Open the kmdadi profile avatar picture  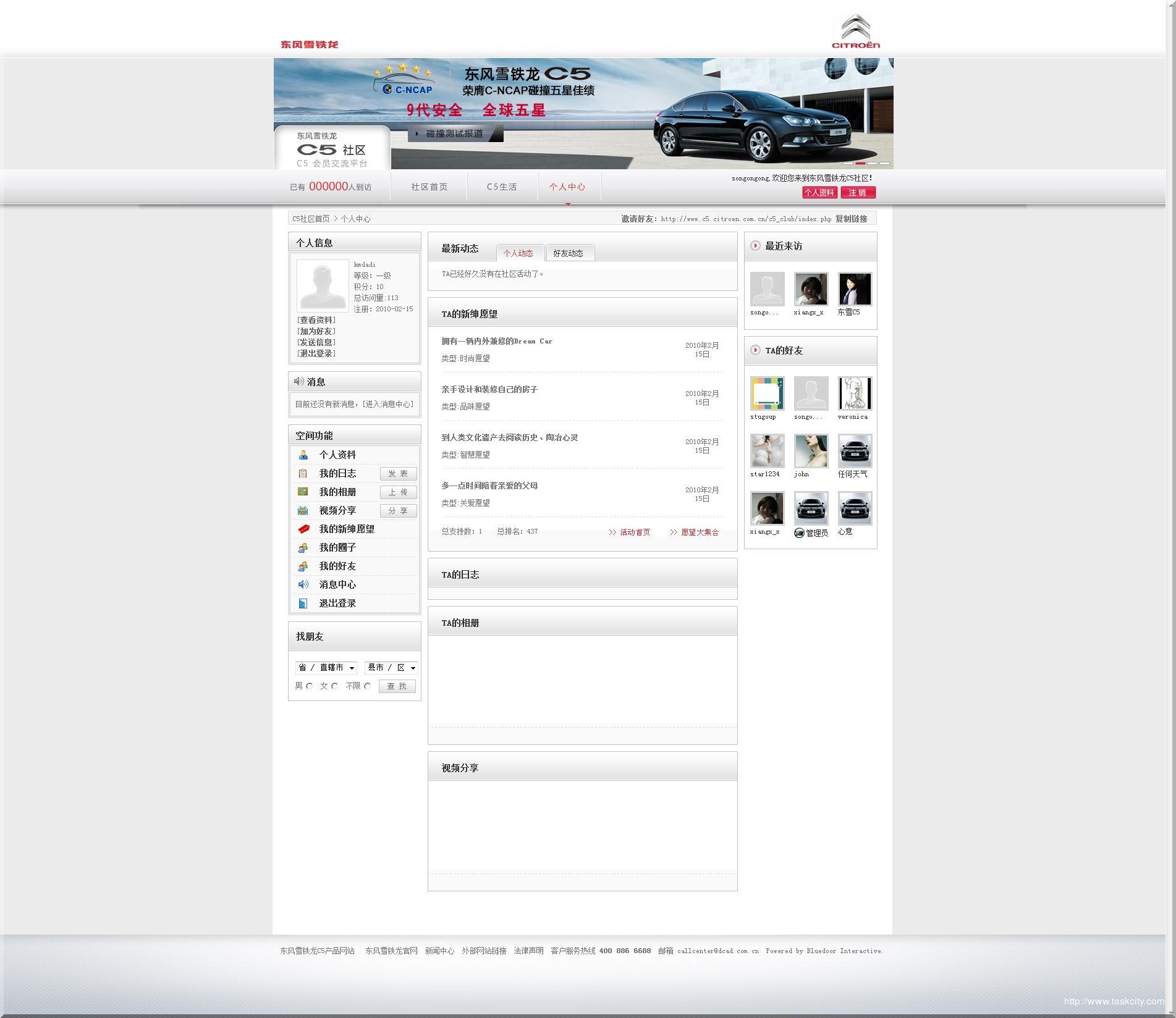point(323,286)
